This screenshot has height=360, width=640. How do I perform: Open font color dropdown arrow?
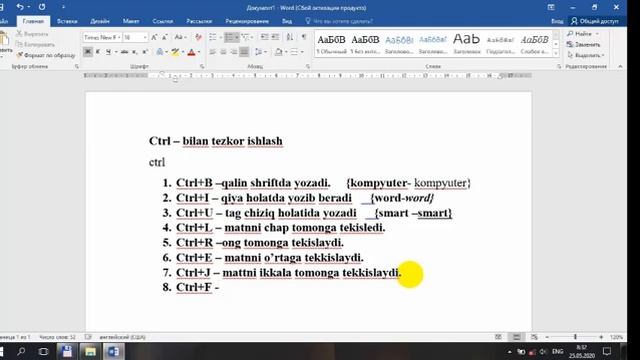199,52
